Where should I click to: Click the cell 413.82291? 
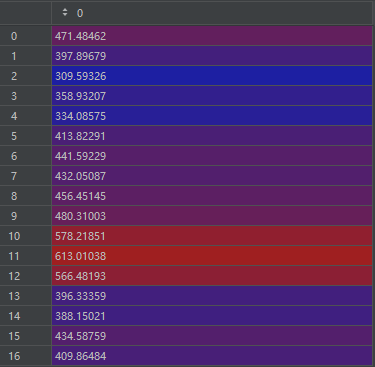pyautogui.click(x=212, y=136)
